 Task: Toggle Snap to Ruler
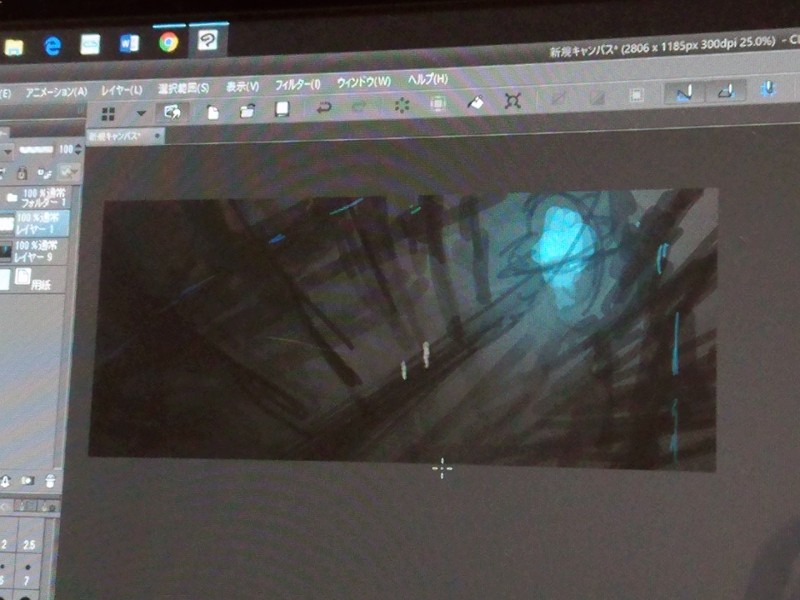(684, 93)
